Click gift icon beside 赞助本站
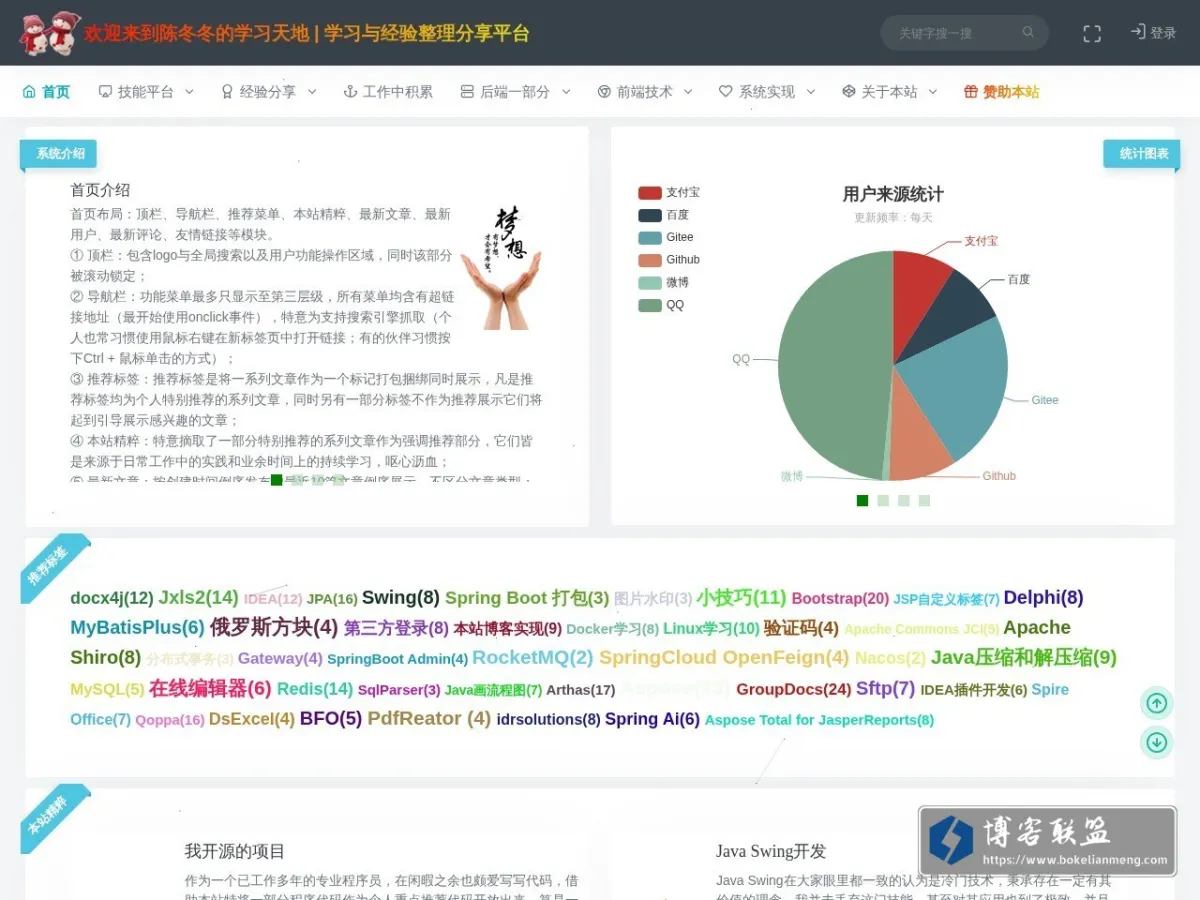 coord(970,92)
